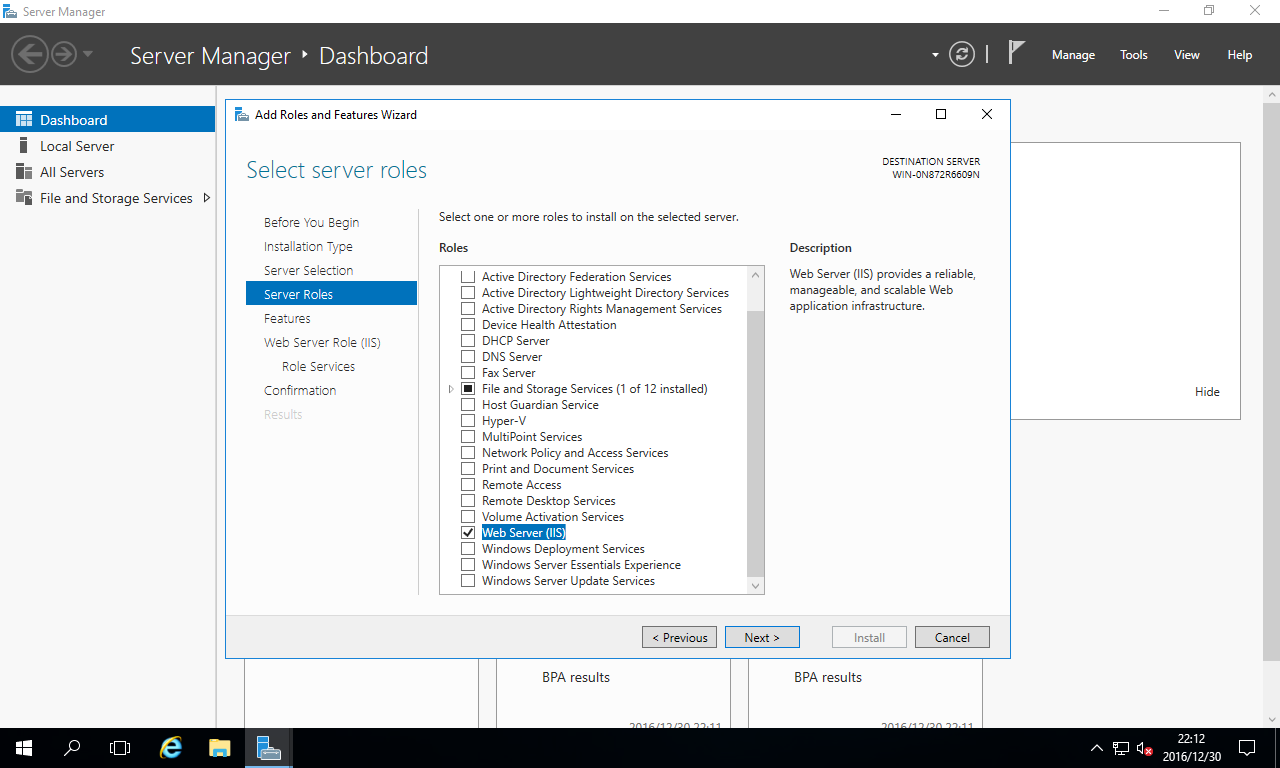The height and width of the screenshot is (768, 1280).
Task: Check Windows Server Update Services
Action: [x=468, y=581]
